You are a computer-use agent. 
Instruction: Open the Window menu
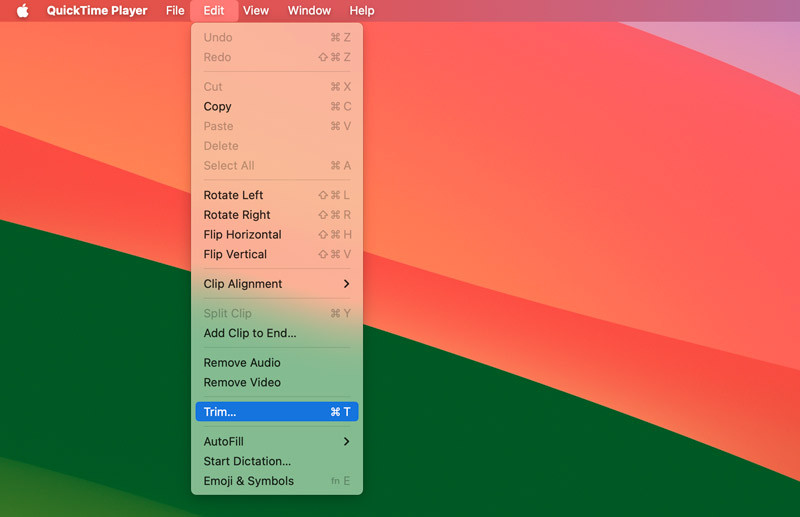pyautogui.click(x=309, y=11)
